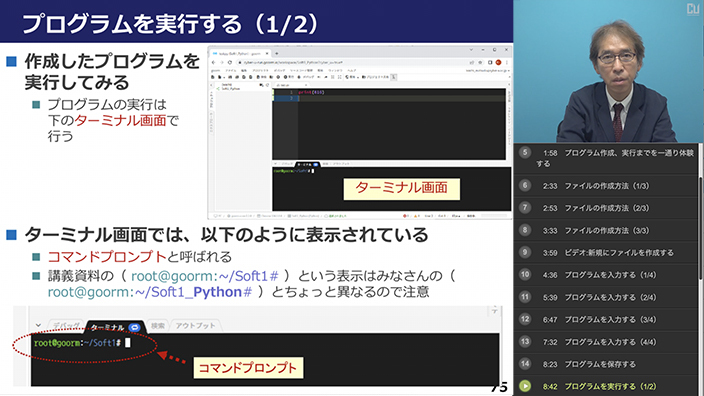The image size is (704, 396).
Task: Switch to the デバッグ tab
Action: point(66,326)
